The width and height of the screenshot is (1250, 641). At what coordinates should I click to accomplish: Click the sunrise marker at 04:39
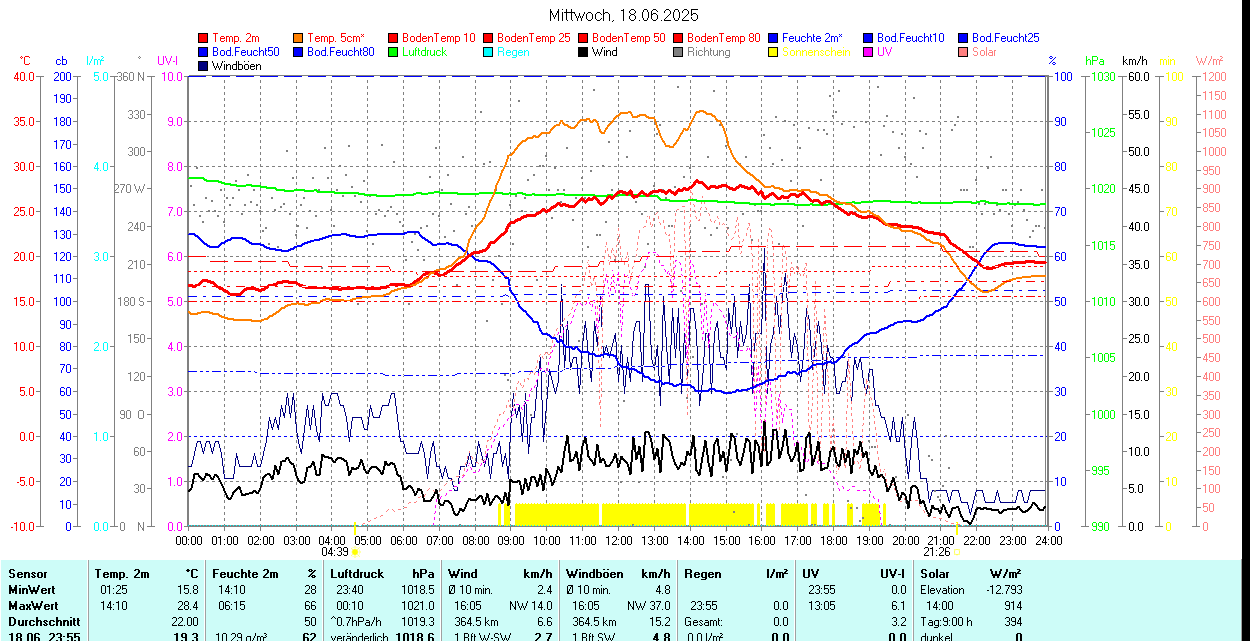click(x=355, y=551)
